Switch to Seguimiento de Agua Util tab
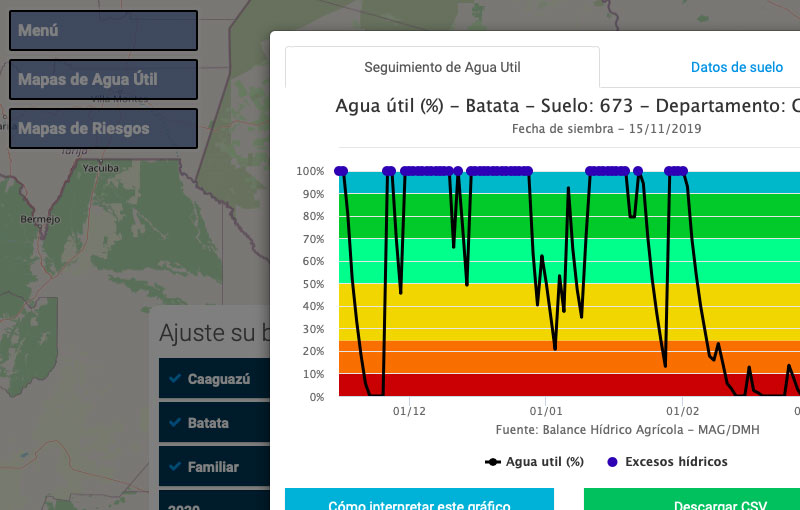The image size is (800, 510). 442,68
